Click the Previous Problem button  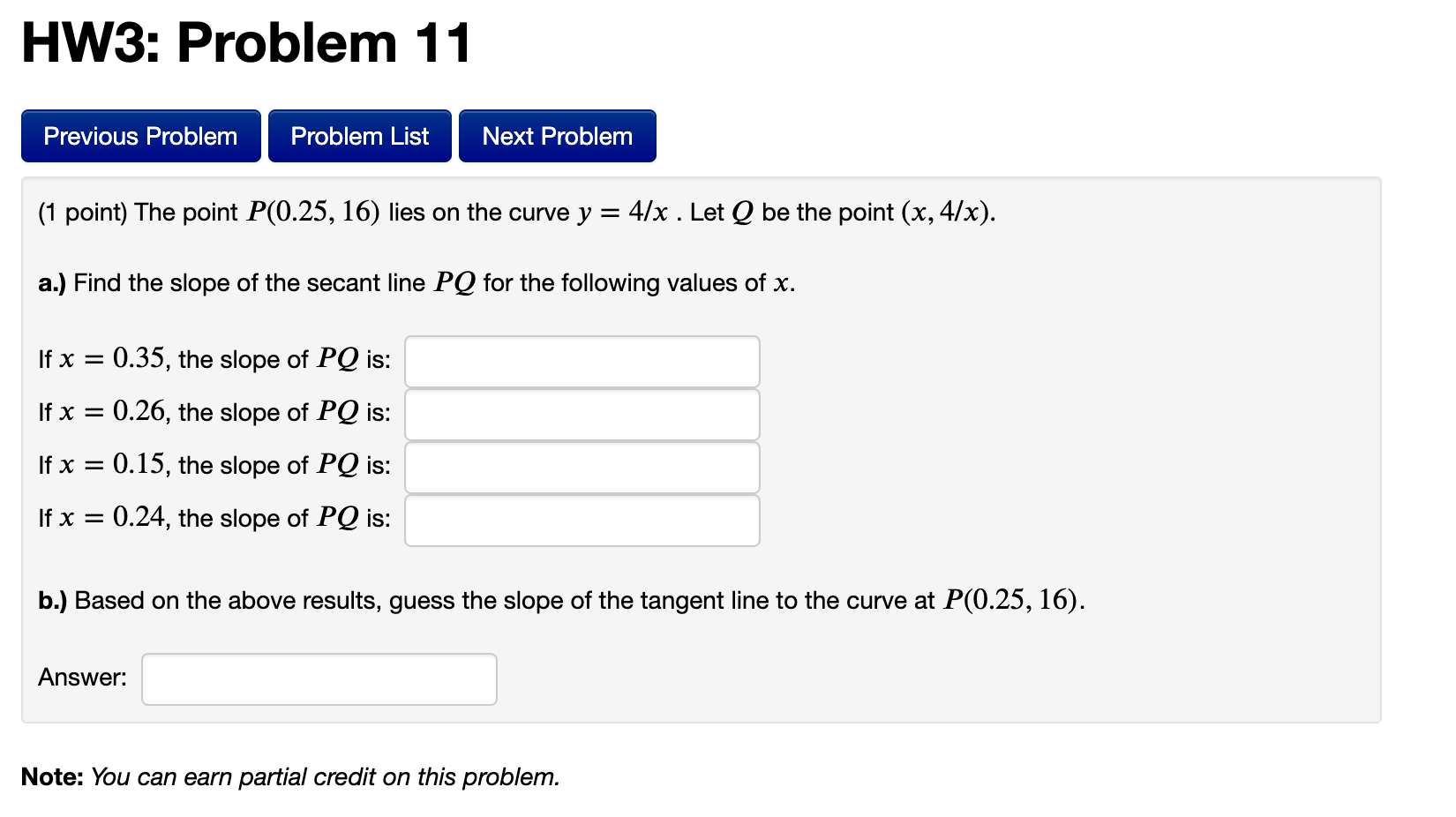coord(139,135)
